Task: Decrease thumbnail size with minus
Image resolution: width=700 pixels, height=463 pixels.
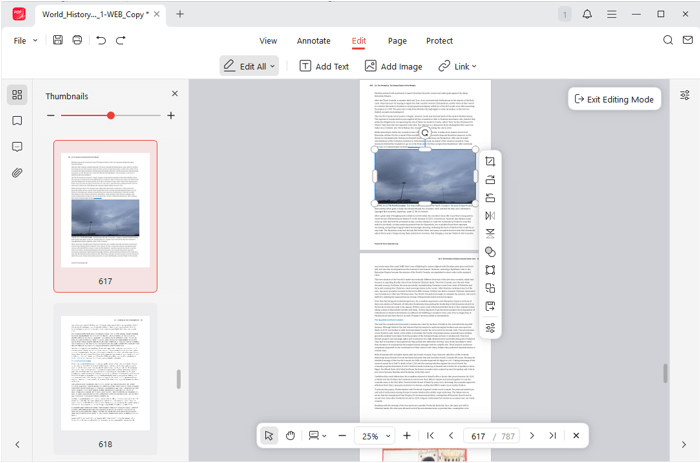Action: pyautogui.click(x=51, y=116)
